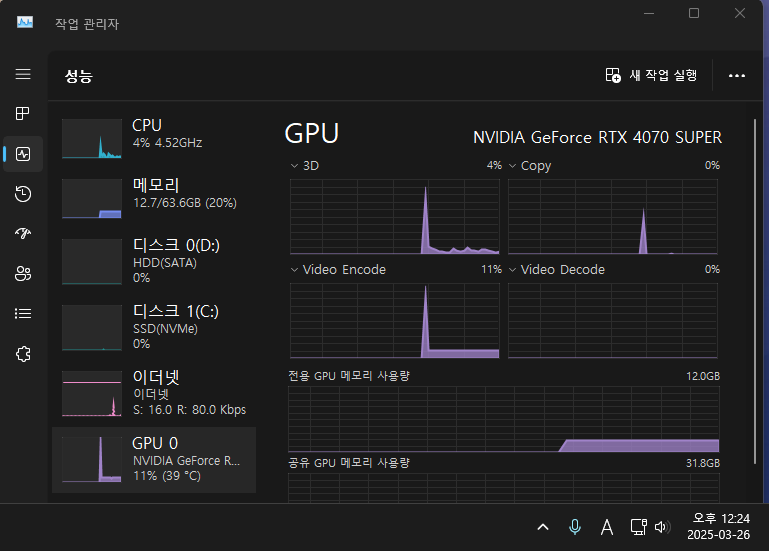Select the GPU 0 NVIDIA item

pos(154,460)
